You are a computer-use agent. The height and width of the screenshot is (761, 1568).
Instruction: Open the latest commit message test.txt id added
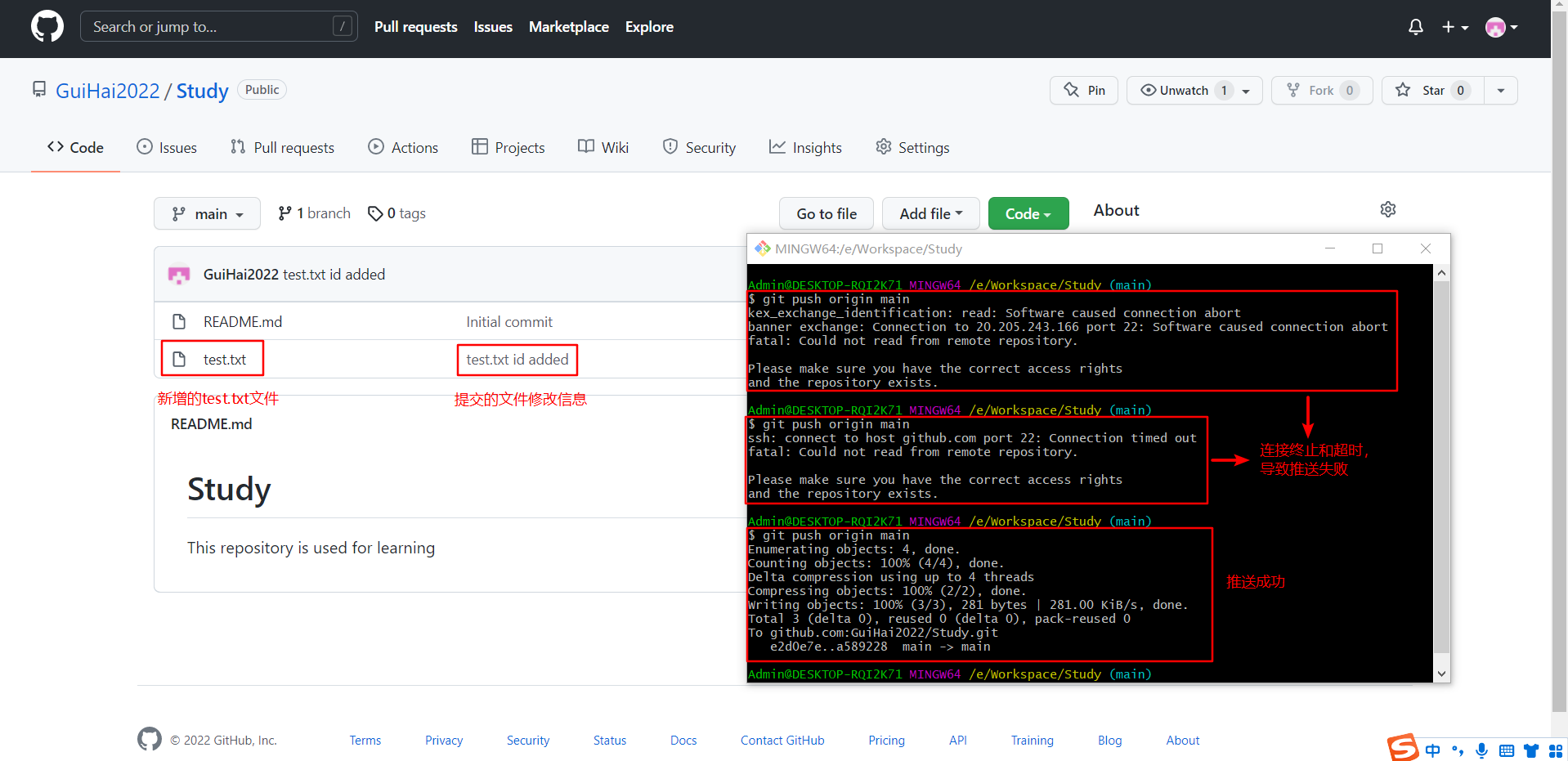click(x=334, y=275)
